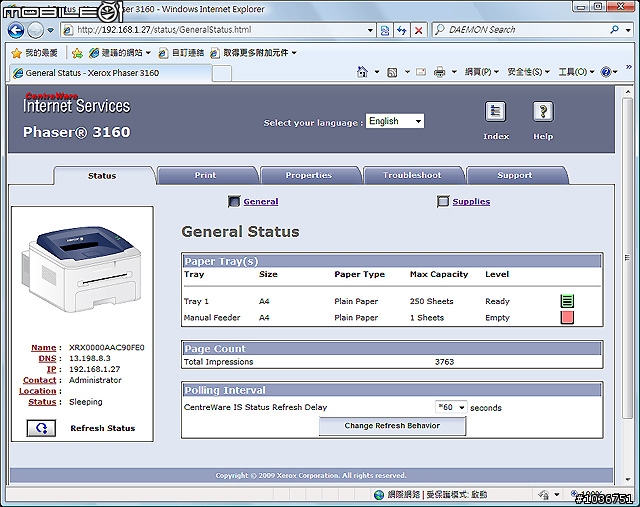Click the page vertical scrollbar
The height and width of the screenshot is (507, 640).
point(627,257)
